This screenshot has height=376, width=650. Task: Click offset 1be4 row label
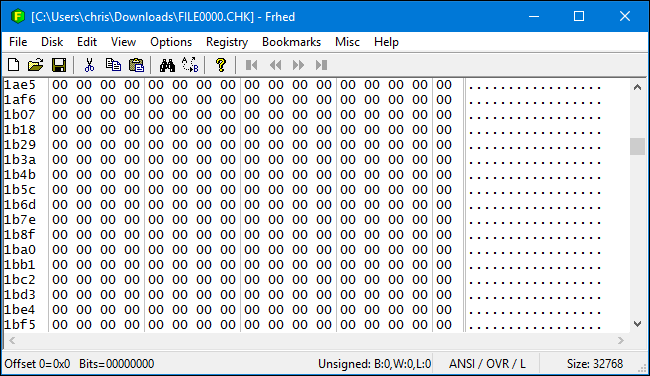point(20,310)
